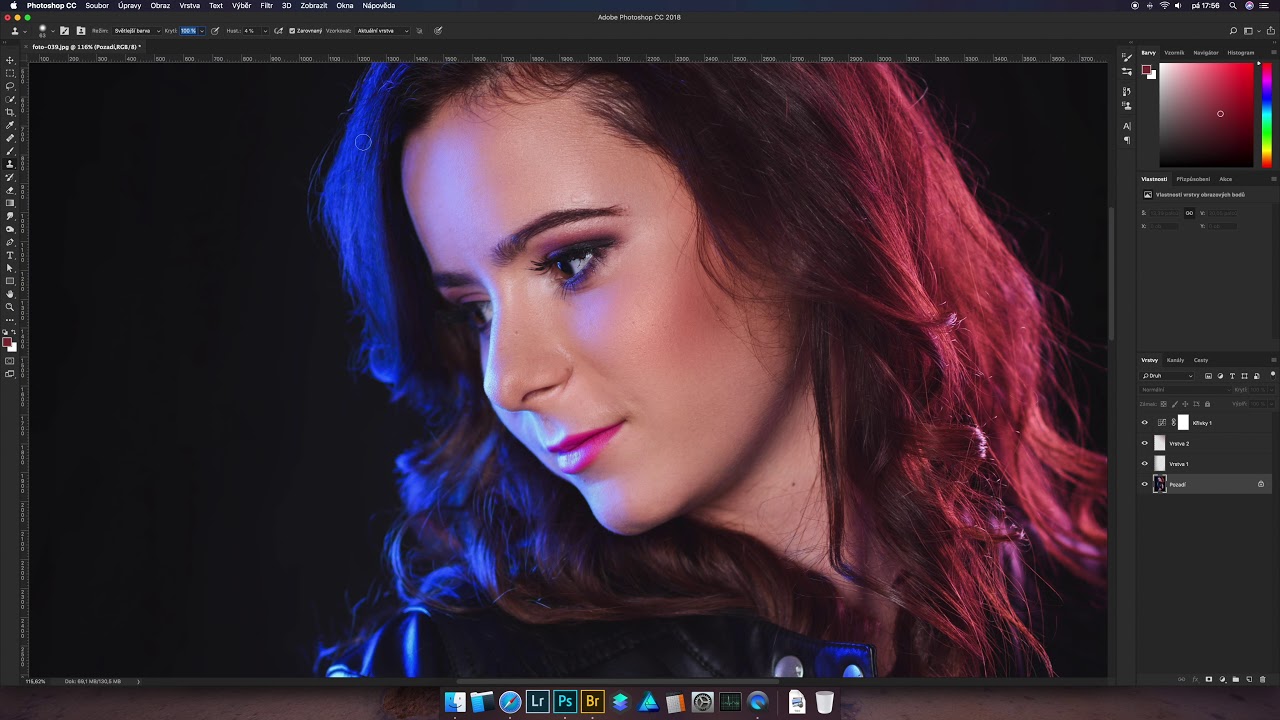Image resolution: width=1280 pixels, height=720 pixels.
Task: Select the Eyedropper tool
Action: click(x=10, y=125)
